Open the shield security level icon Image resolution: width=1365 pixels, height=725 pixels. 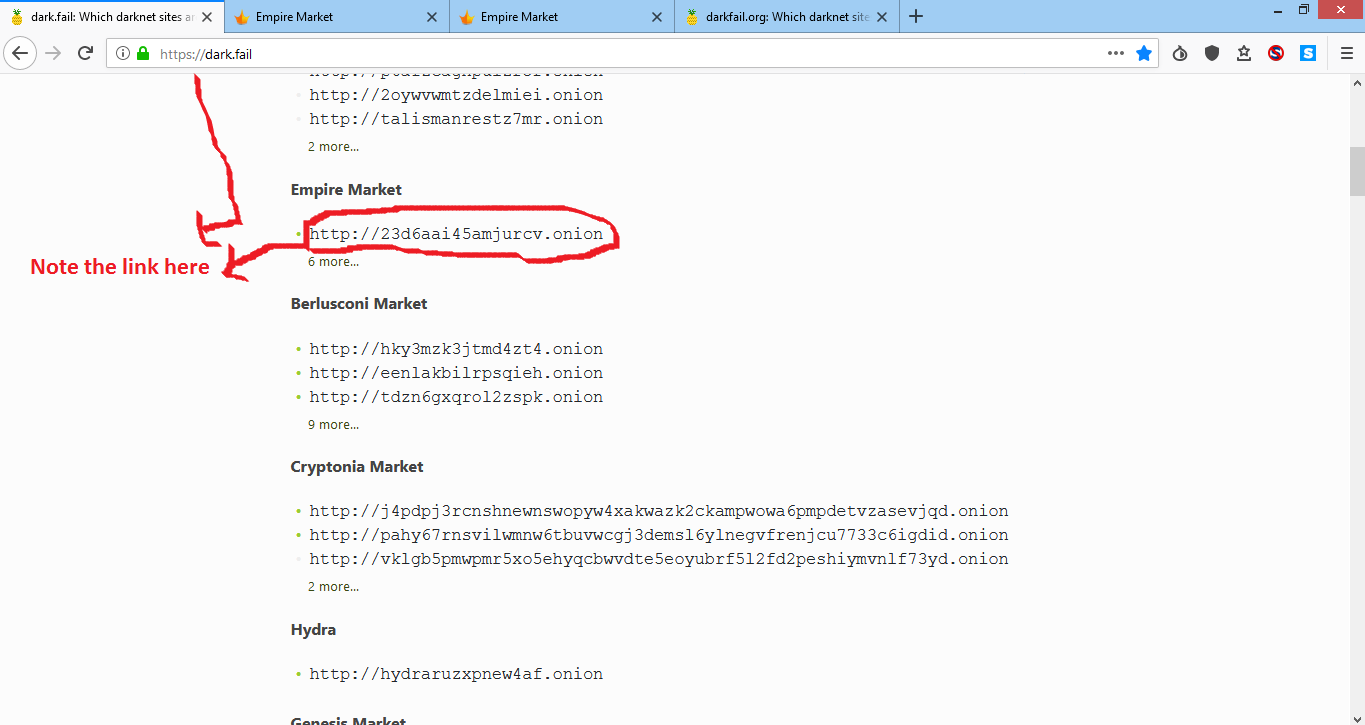(x=1212, y=54)
